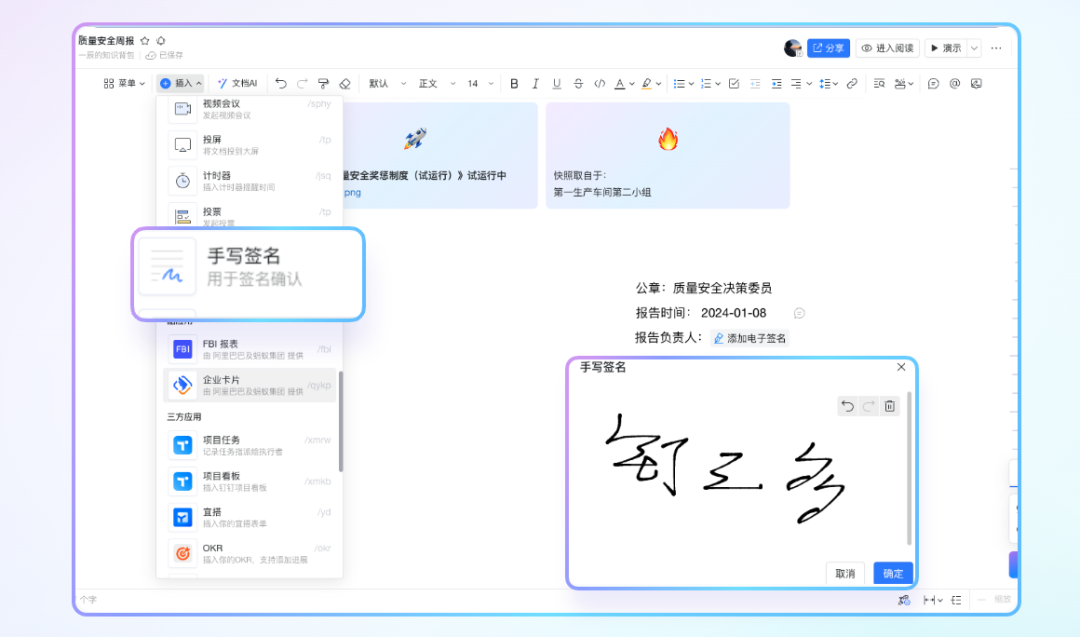Select 计时器 from insert menu
The width and height of the screenshot is (1080, 637).
(x=249, y=180)
